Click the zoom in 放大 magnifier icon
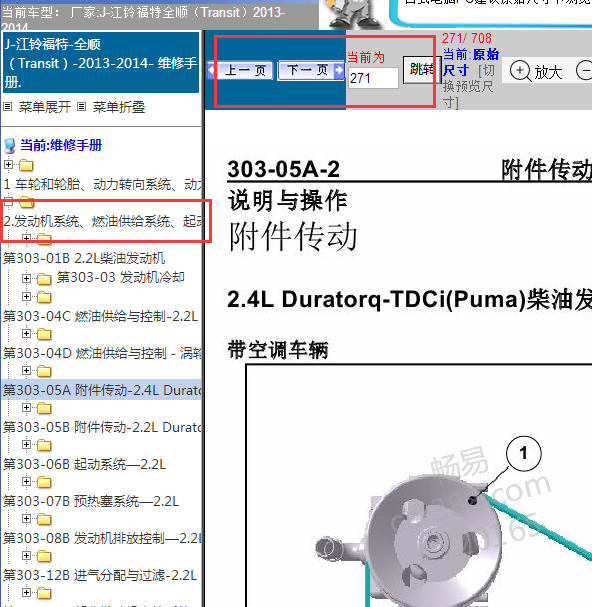Viewport: 592px width, 607px height. point(520,71)
